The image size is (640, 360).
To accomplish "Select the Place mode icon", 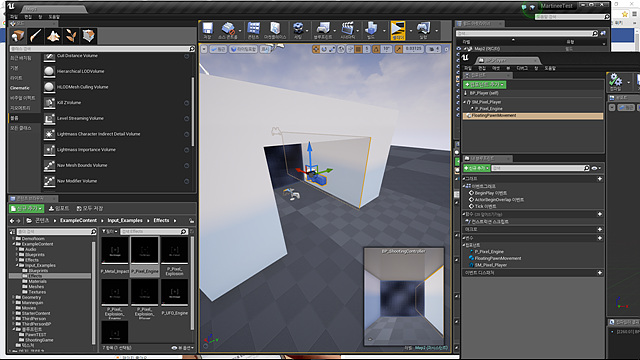I will [x=18, y=36].
